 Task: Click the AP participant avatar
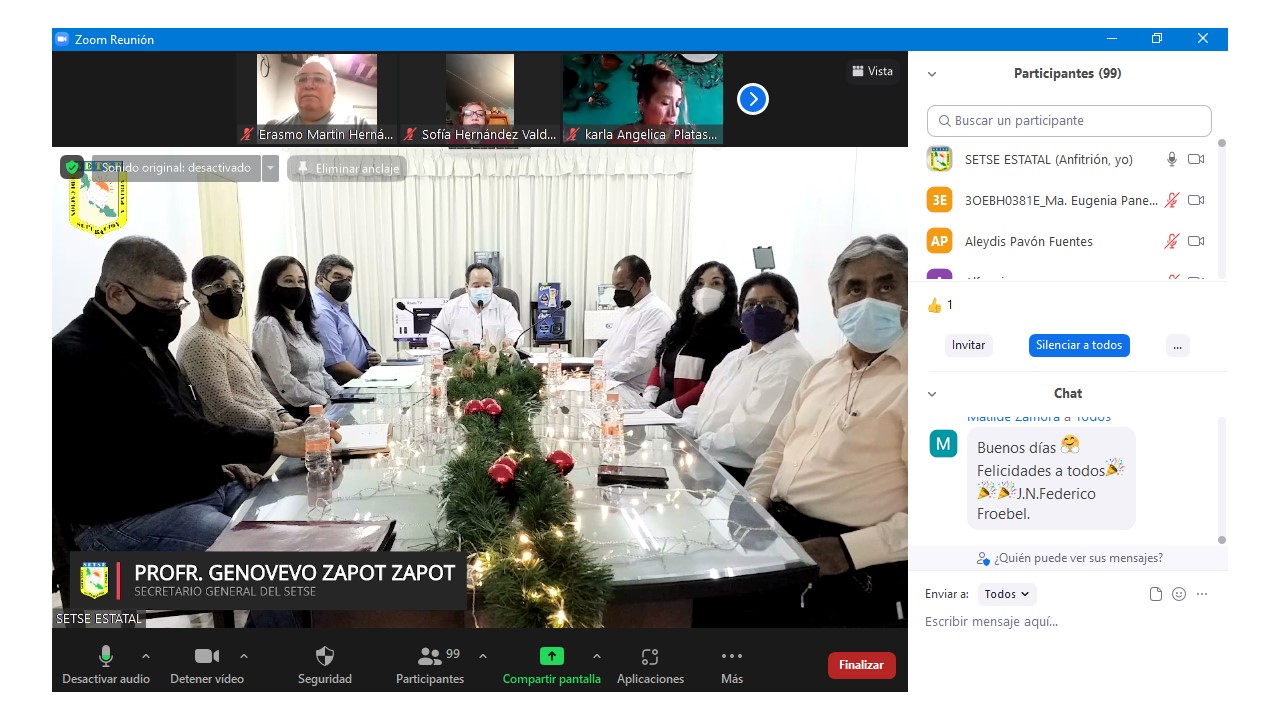point(939,241)
